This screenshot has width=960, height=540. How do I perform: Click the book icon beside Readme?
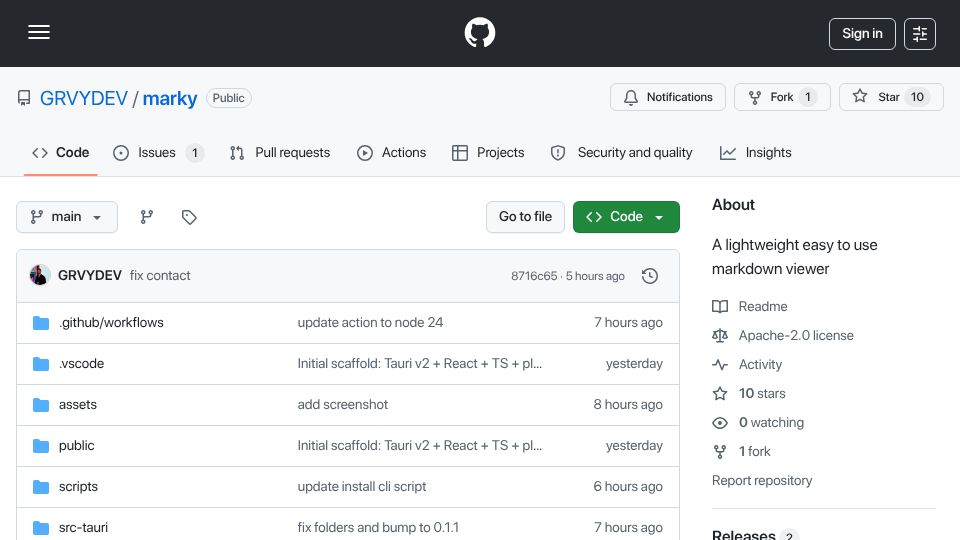[x=720, y=307]
